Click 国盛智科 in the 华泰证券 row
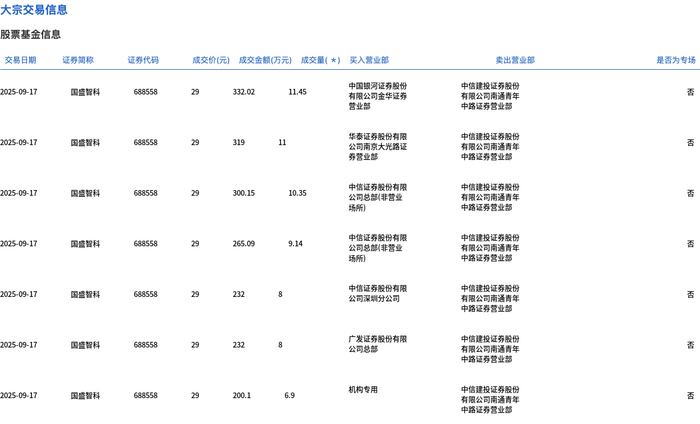 [85, 142]
